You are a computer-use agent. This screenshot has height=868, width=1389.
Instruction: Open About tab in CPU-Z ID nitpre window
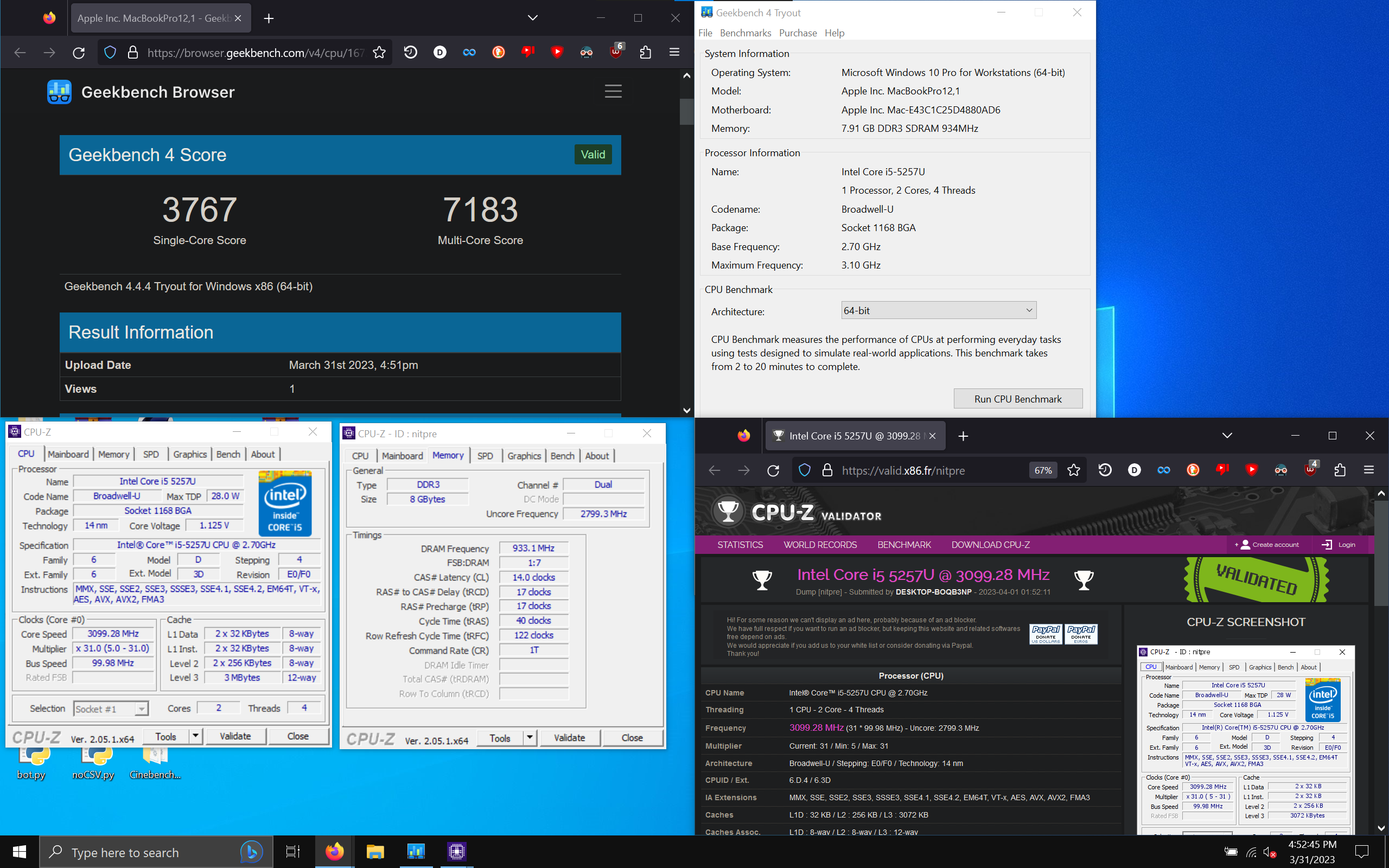coord(597,456)
